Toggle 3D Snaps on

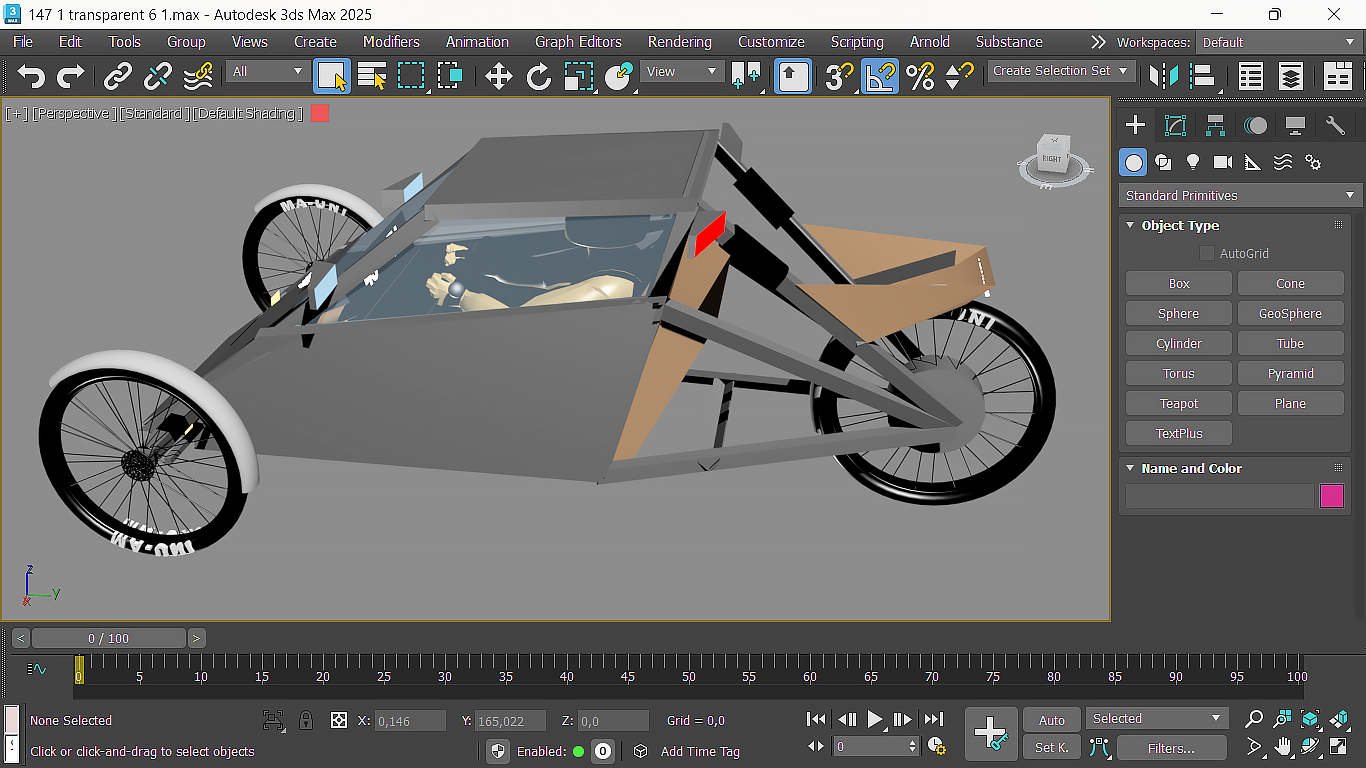click(x=839, y=77)
